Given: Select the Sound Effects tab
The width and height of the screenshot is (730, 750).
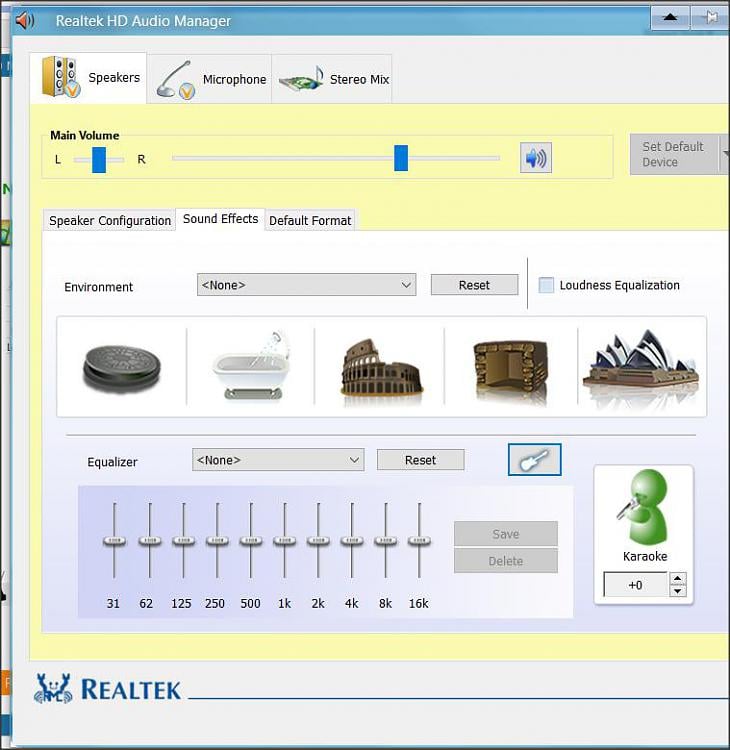Looking at the screenshot, I should point(221,219).
